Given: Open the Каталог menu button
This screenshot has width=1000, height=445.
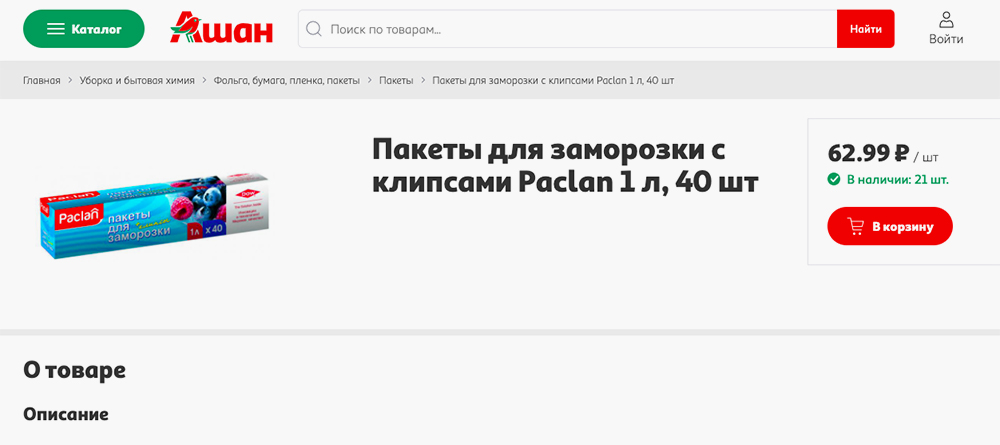Looking at the screenshot, I should pyautogui.click(x=84, y=29).
